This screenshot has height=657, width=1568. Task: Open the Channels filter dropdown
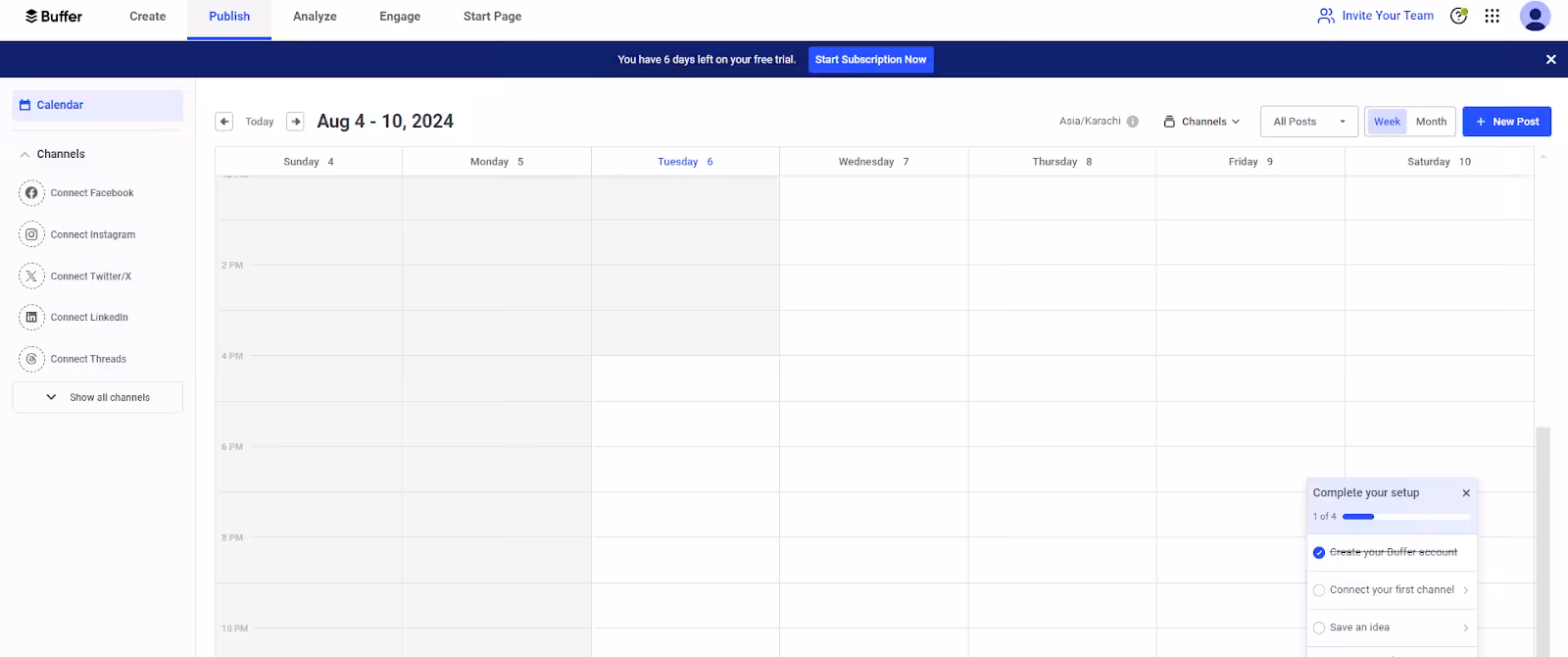1201,122
